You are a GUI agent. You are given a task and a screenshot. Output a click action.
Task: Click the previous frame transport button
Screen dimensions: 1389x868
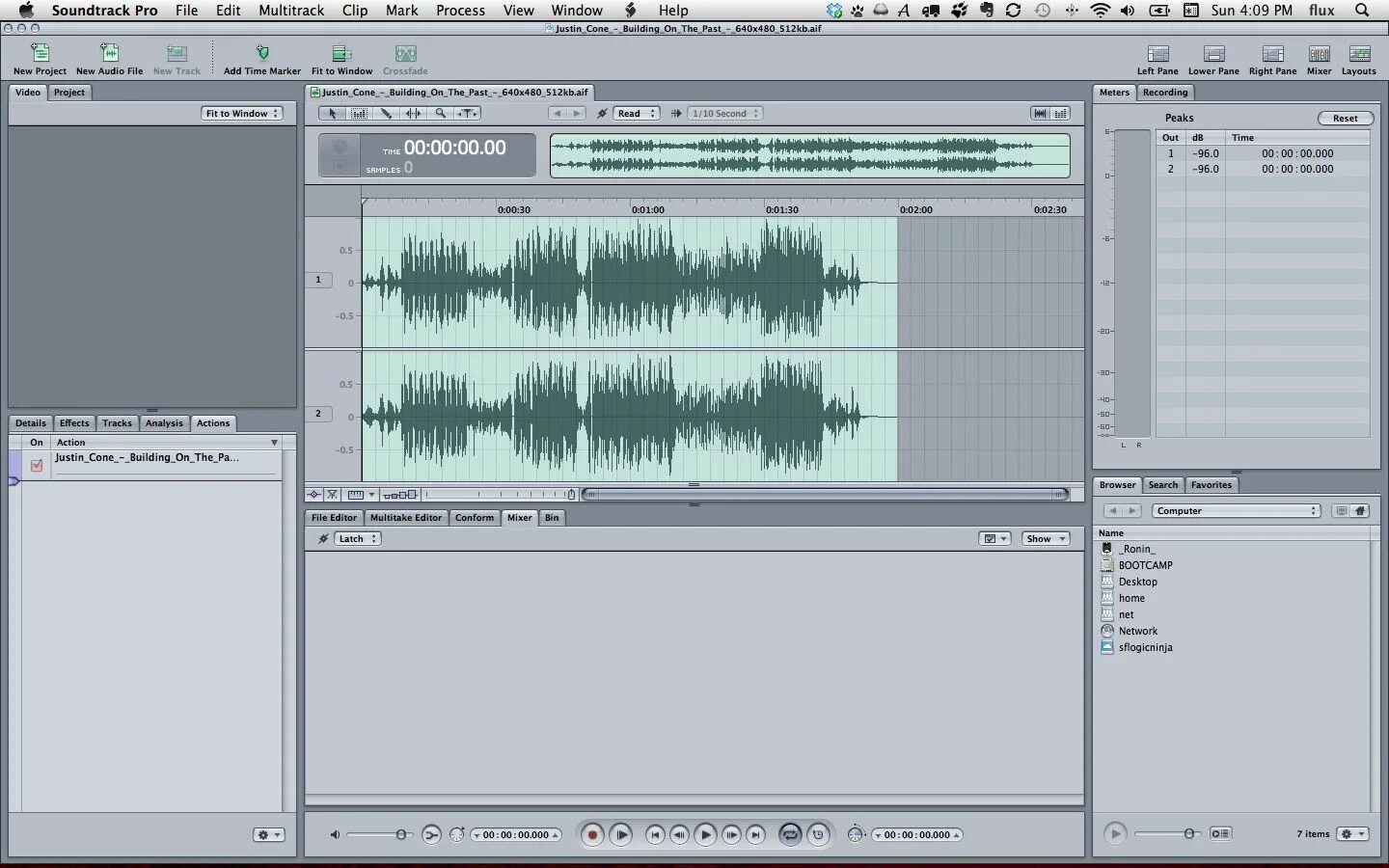680,835
